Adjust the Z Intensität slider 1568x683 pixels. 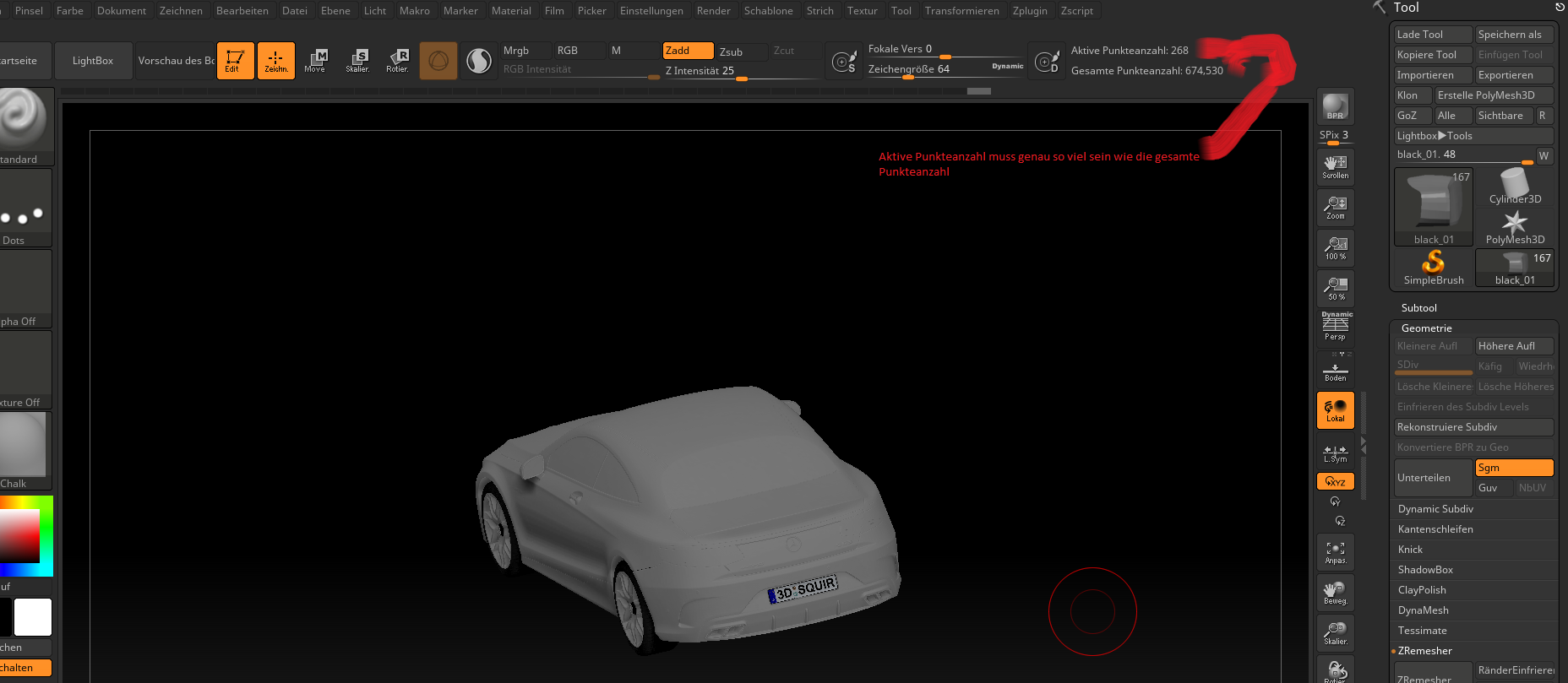pos(742,71)
